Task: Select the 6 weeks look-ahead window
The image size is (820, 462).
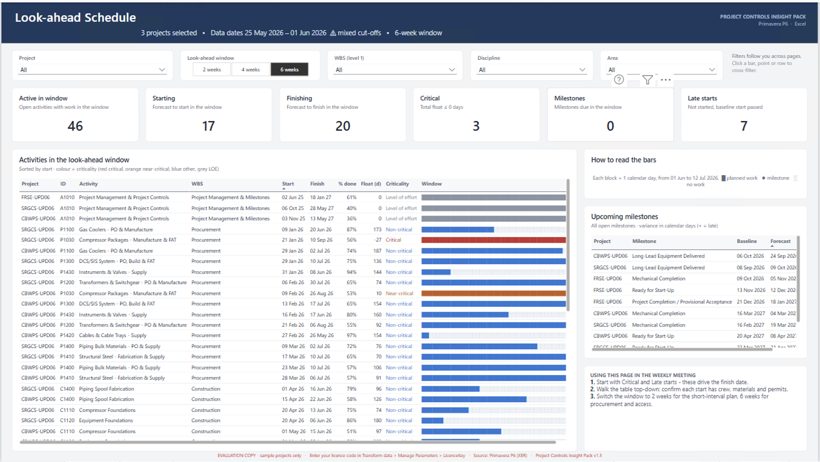Action: coord(289,69)
